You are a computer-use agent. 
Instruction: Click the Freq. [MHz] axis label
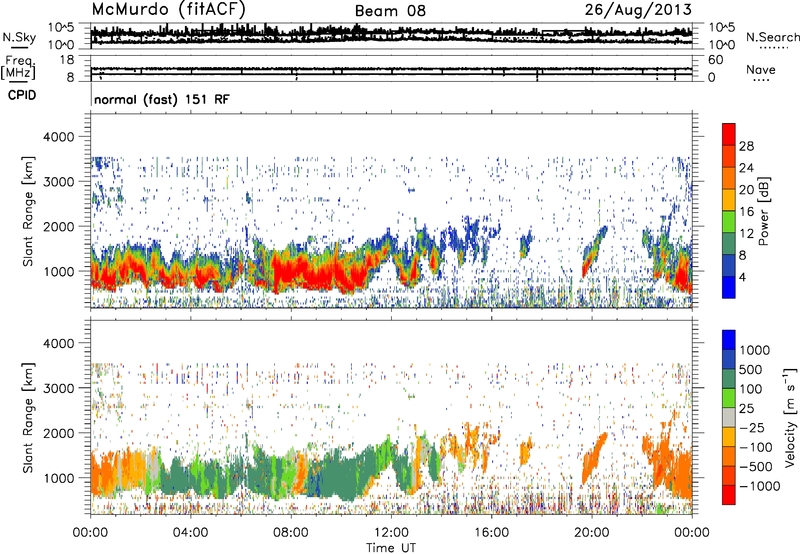pos(19,67)
